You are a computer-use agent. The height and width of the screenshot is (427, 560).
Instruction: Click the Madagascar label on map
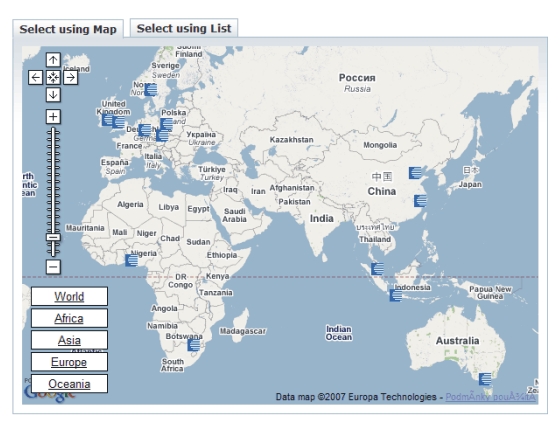point(243,331)
